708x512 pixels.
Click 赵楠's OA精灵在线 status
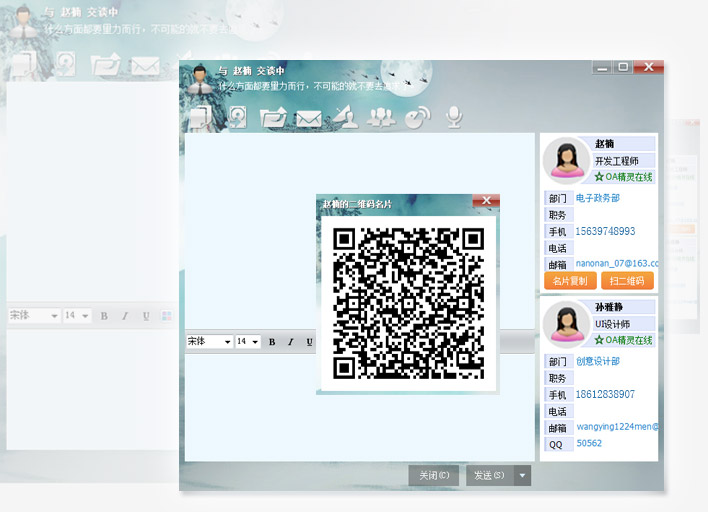pos(624,177)
